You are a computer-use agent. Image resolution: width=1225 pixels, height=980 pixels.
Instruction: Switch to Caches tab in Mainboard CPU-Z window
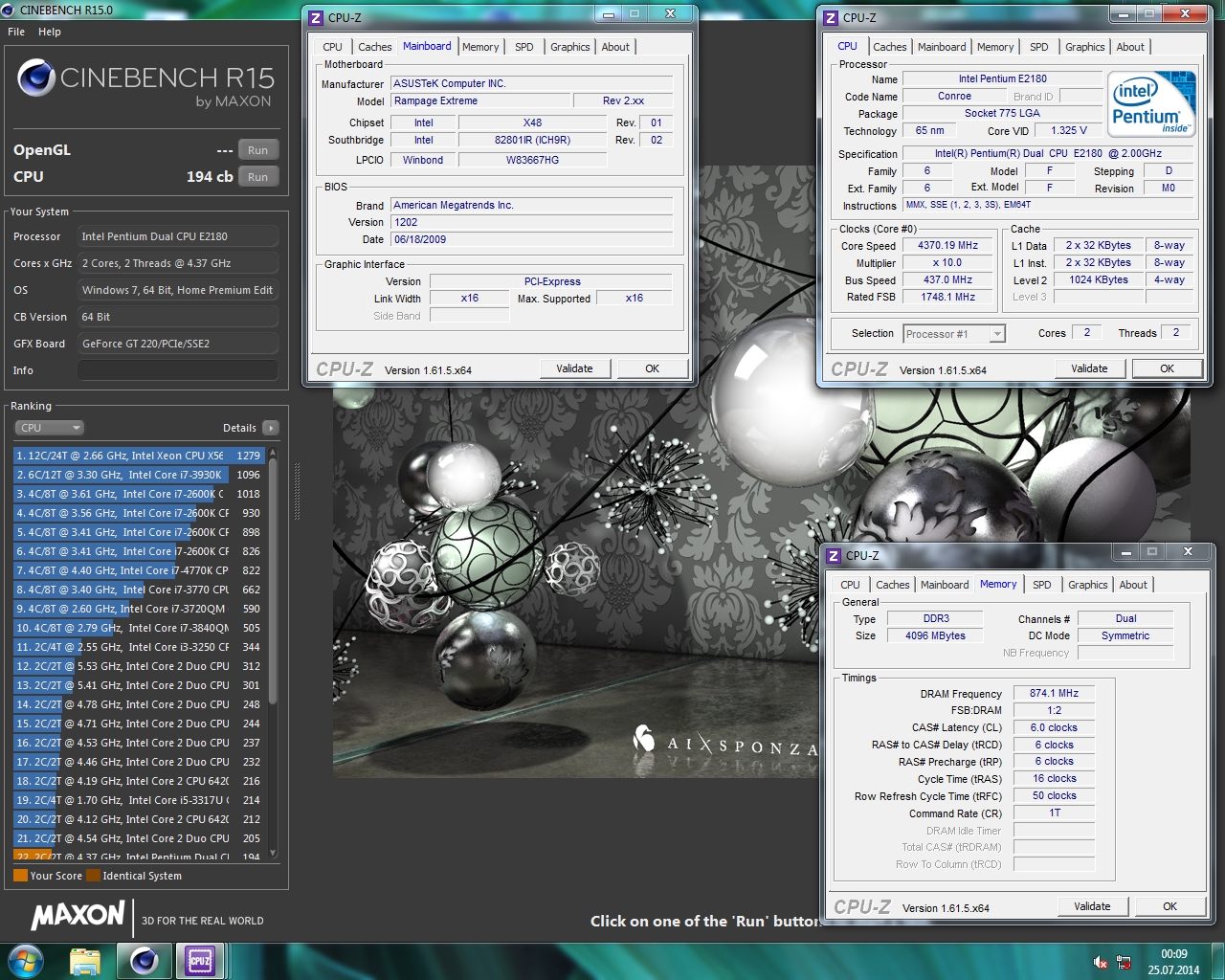374,47
